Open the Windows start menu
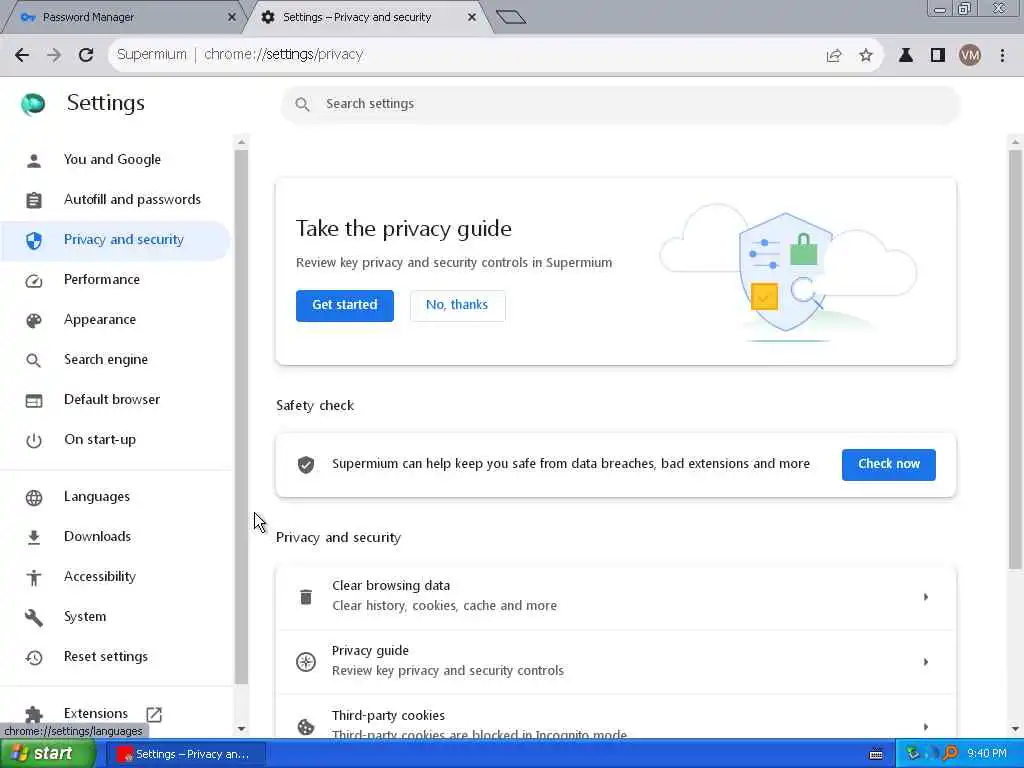 [46, 754]
